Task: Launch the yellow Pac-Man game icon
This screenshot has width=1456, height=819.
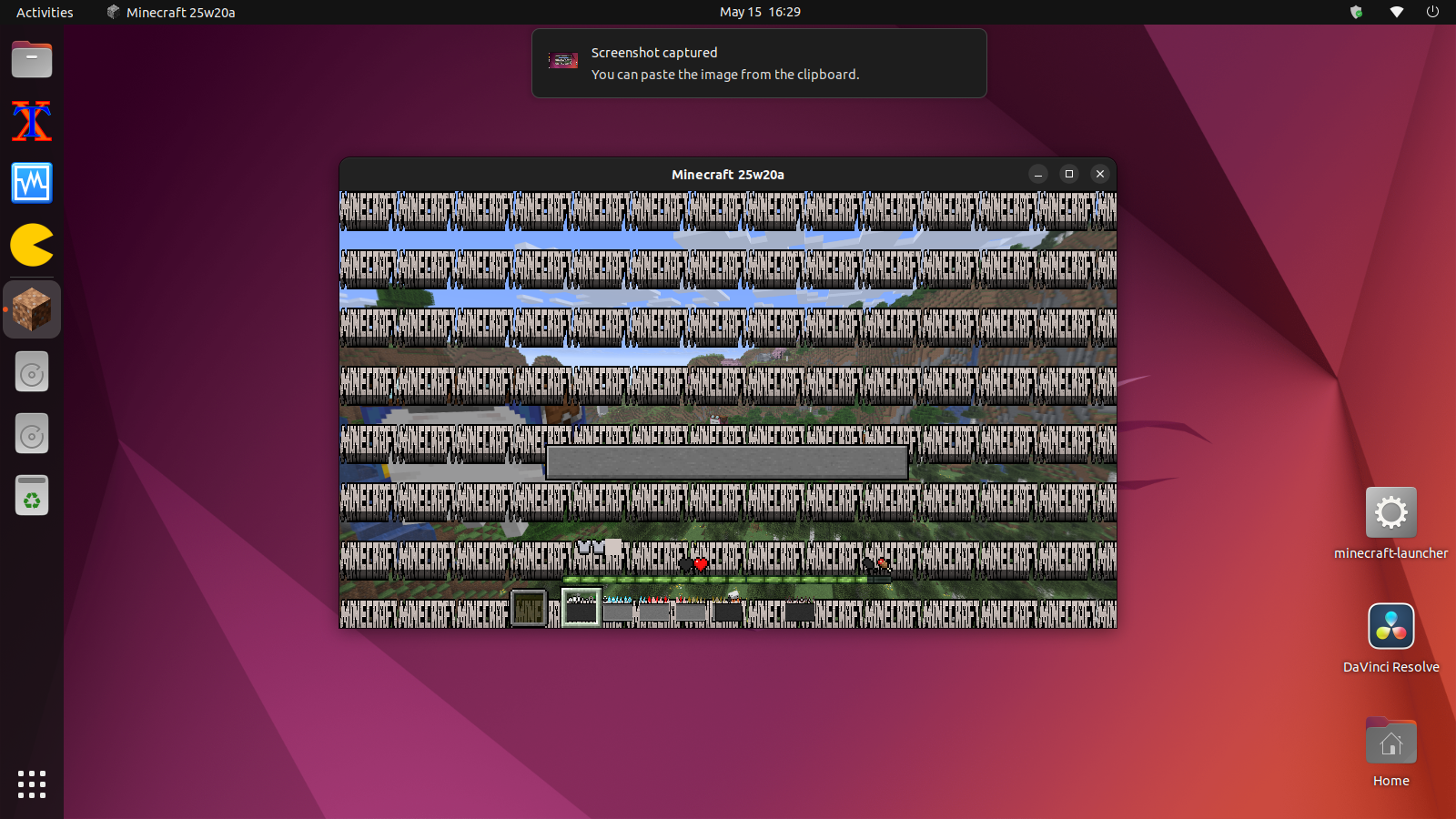Action: (x=32, y=246)
